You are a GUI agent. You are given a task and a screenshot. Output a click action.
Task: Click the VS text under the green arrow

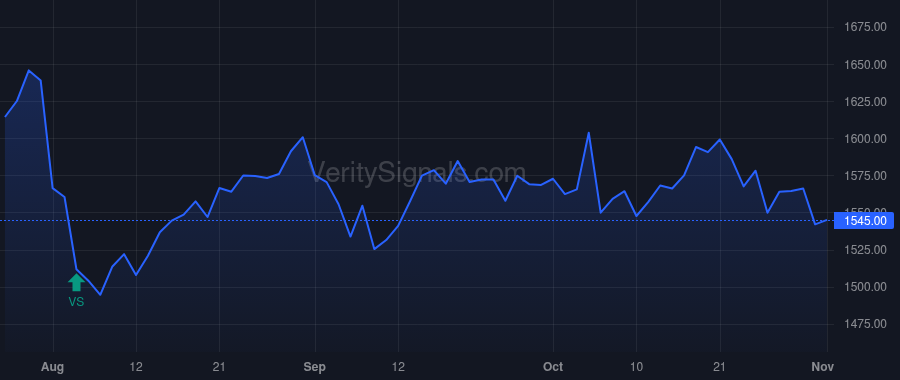[x=76, y=301]
